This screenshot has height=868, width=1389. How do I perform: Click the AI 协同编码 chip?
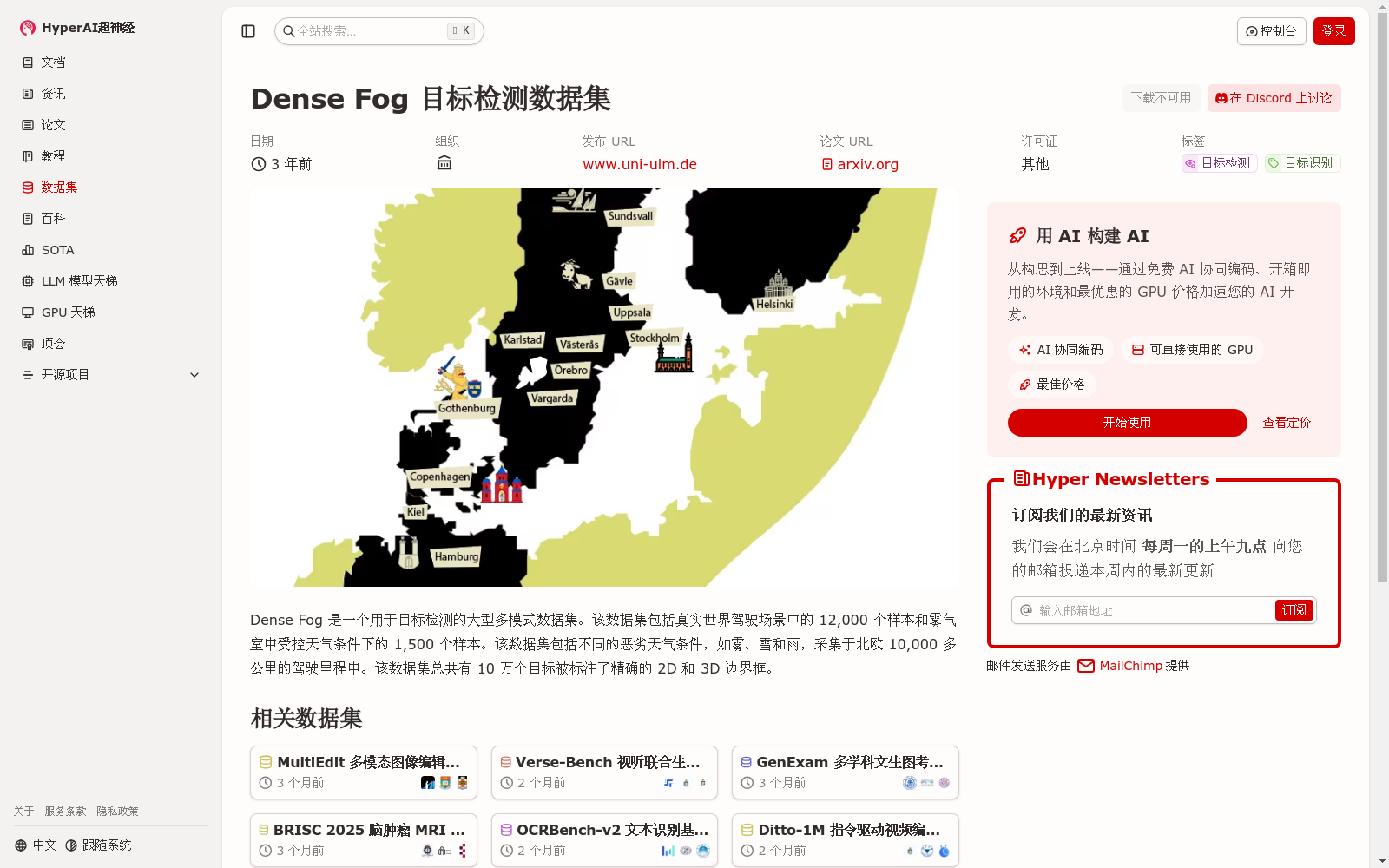click(x=1061, y=350)
